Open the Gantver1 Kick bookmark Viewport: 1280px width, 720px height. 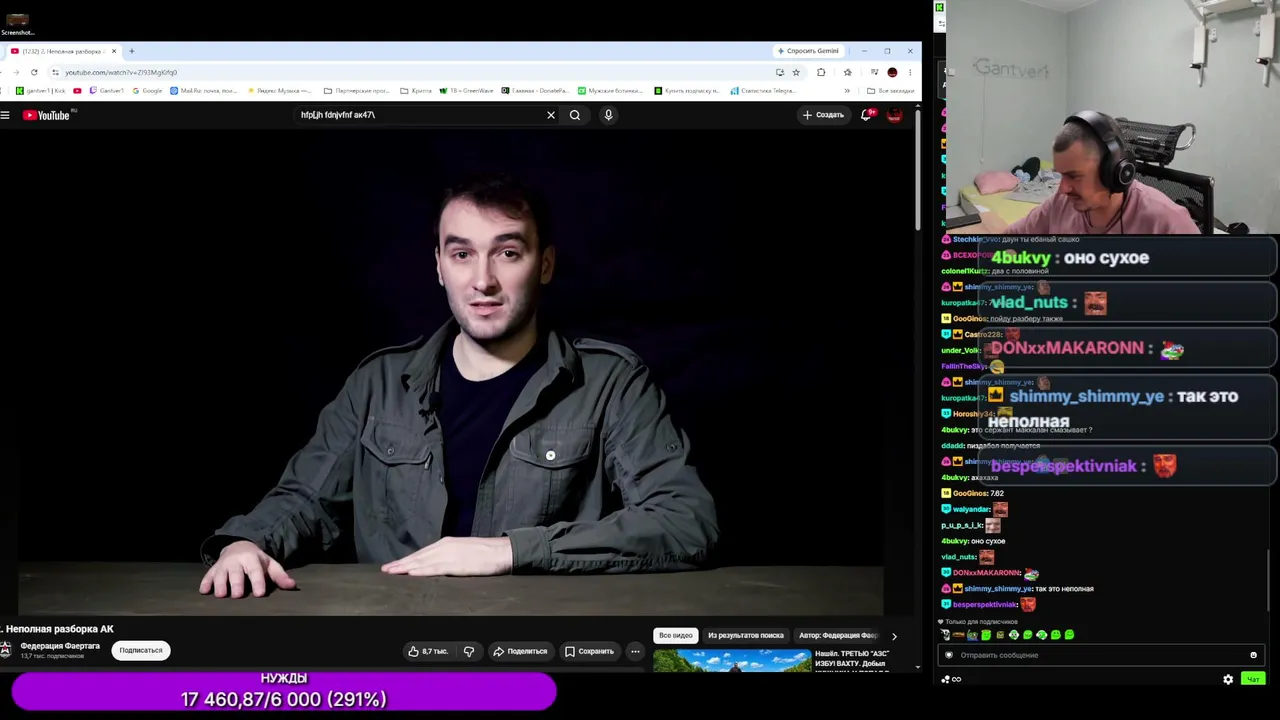[x=42, y=91]
